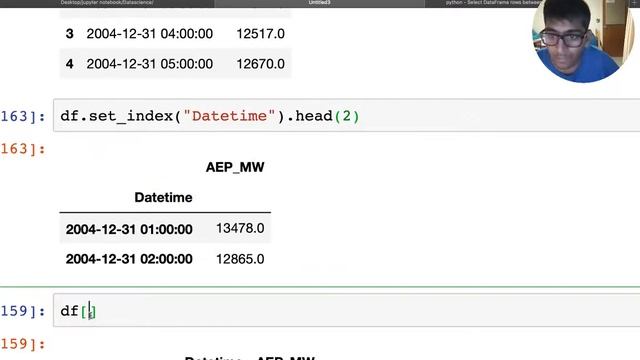
Task: Click the code cell containing df.set_index("Datetime").head(2)
Action: pos(346,116)
